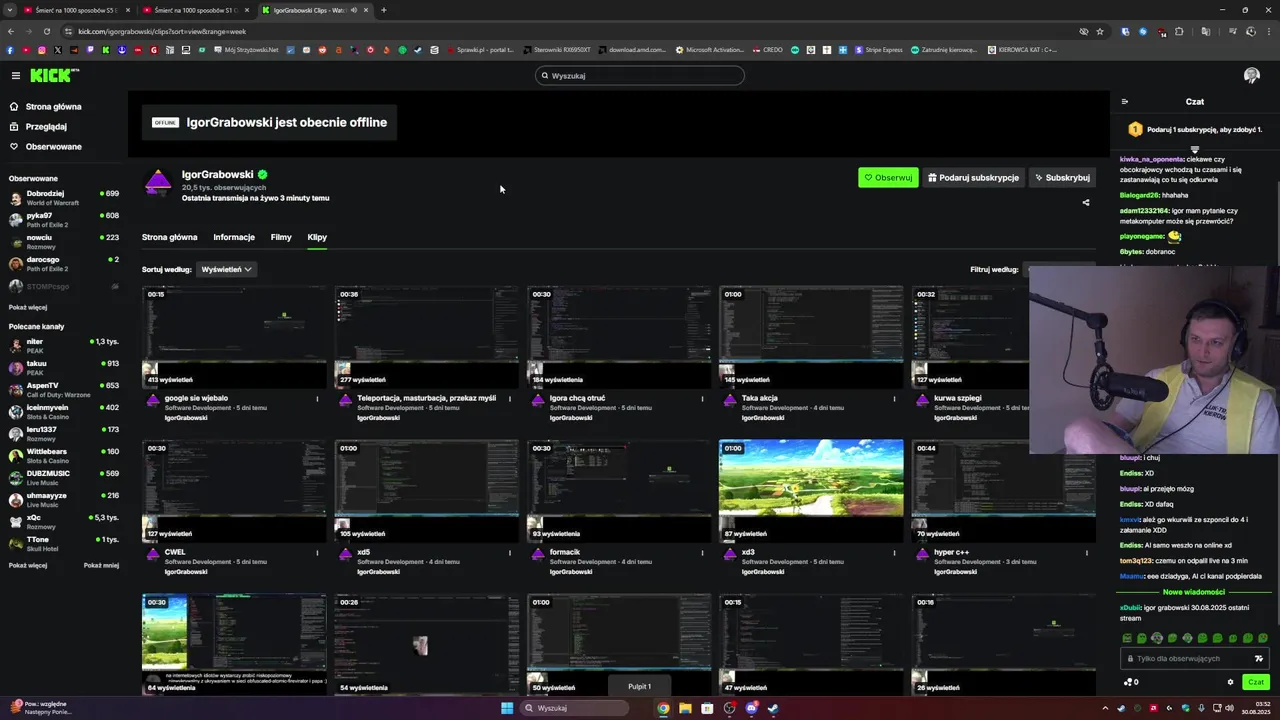The height and width of the screenshot is (720, 1280).
Task: Expand followed channels with Pokaż więcej
Action: (x=28, y=307)
